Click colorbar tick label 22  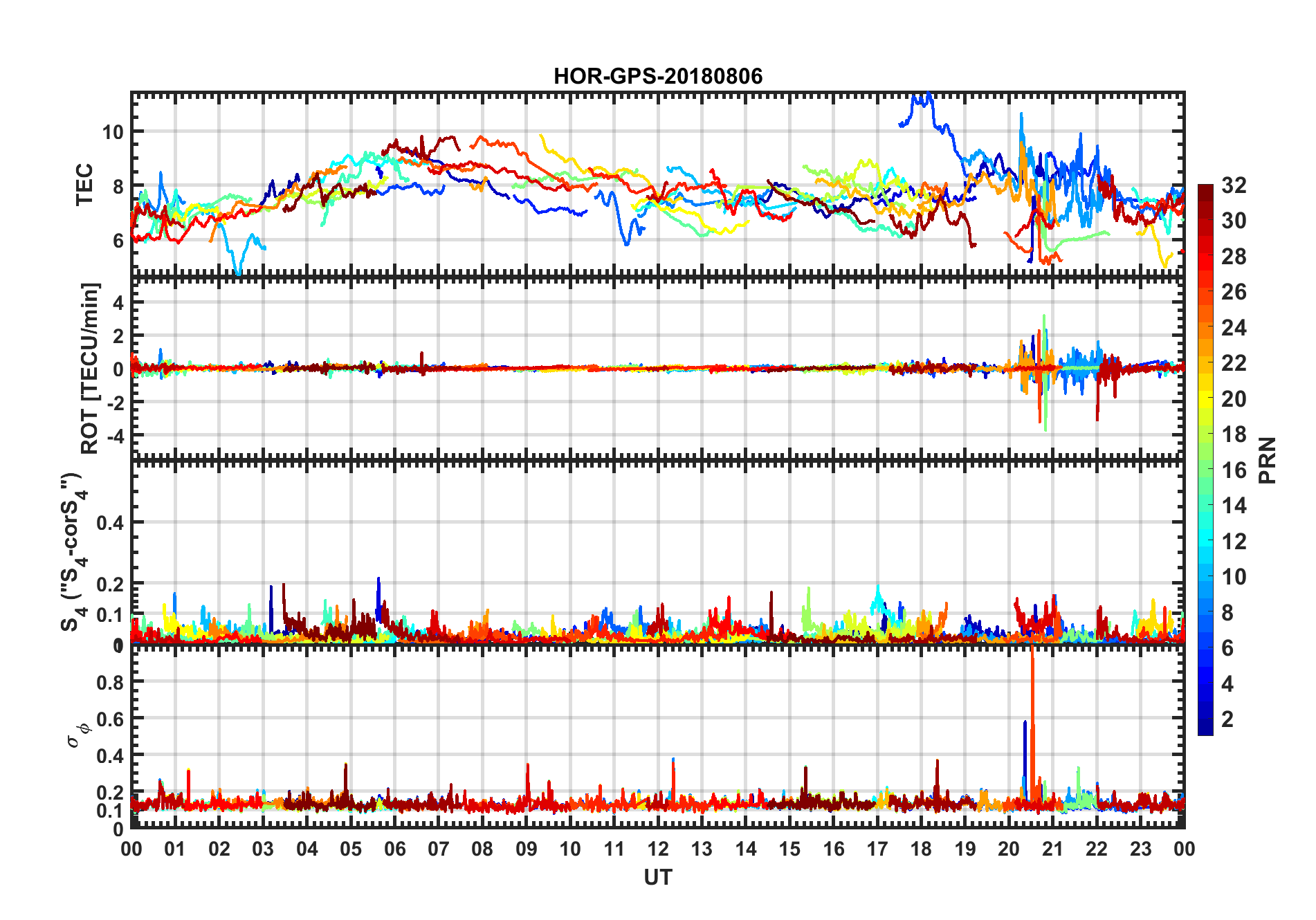(x=1234, y=362)
